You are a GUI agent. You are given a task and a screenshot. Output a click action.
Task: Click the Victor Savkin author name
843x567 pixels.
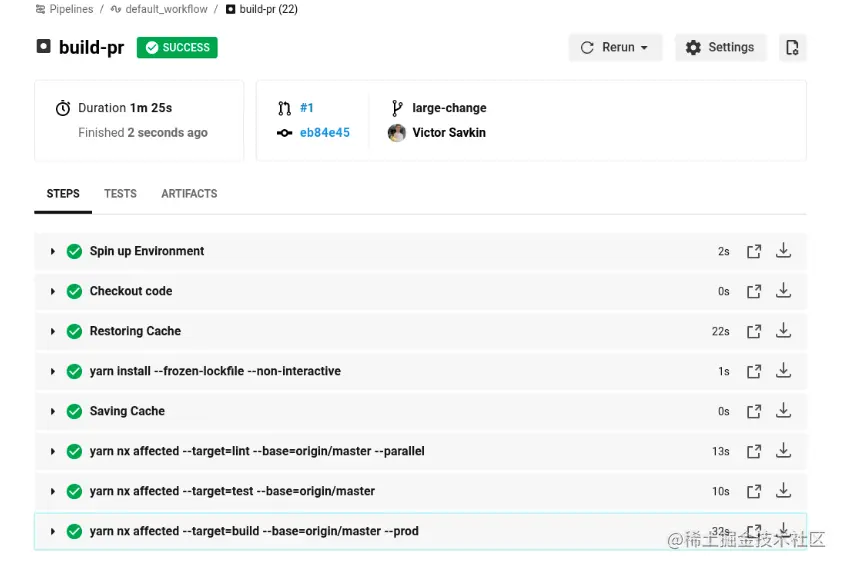[x=449, y=133]
